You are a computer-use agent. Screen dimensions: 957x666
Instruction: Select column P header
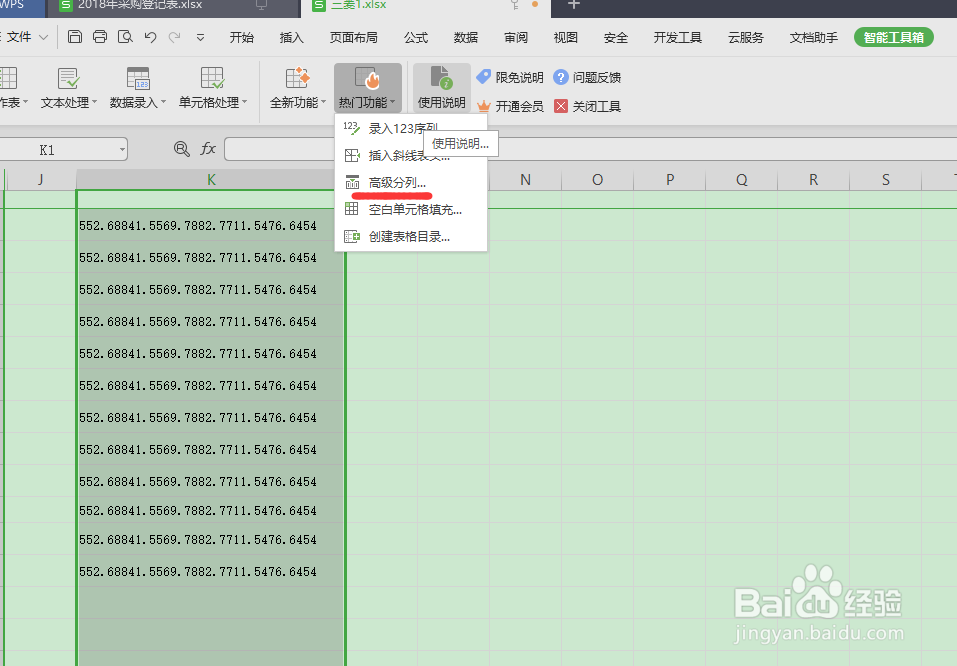[x=670, y=179]
